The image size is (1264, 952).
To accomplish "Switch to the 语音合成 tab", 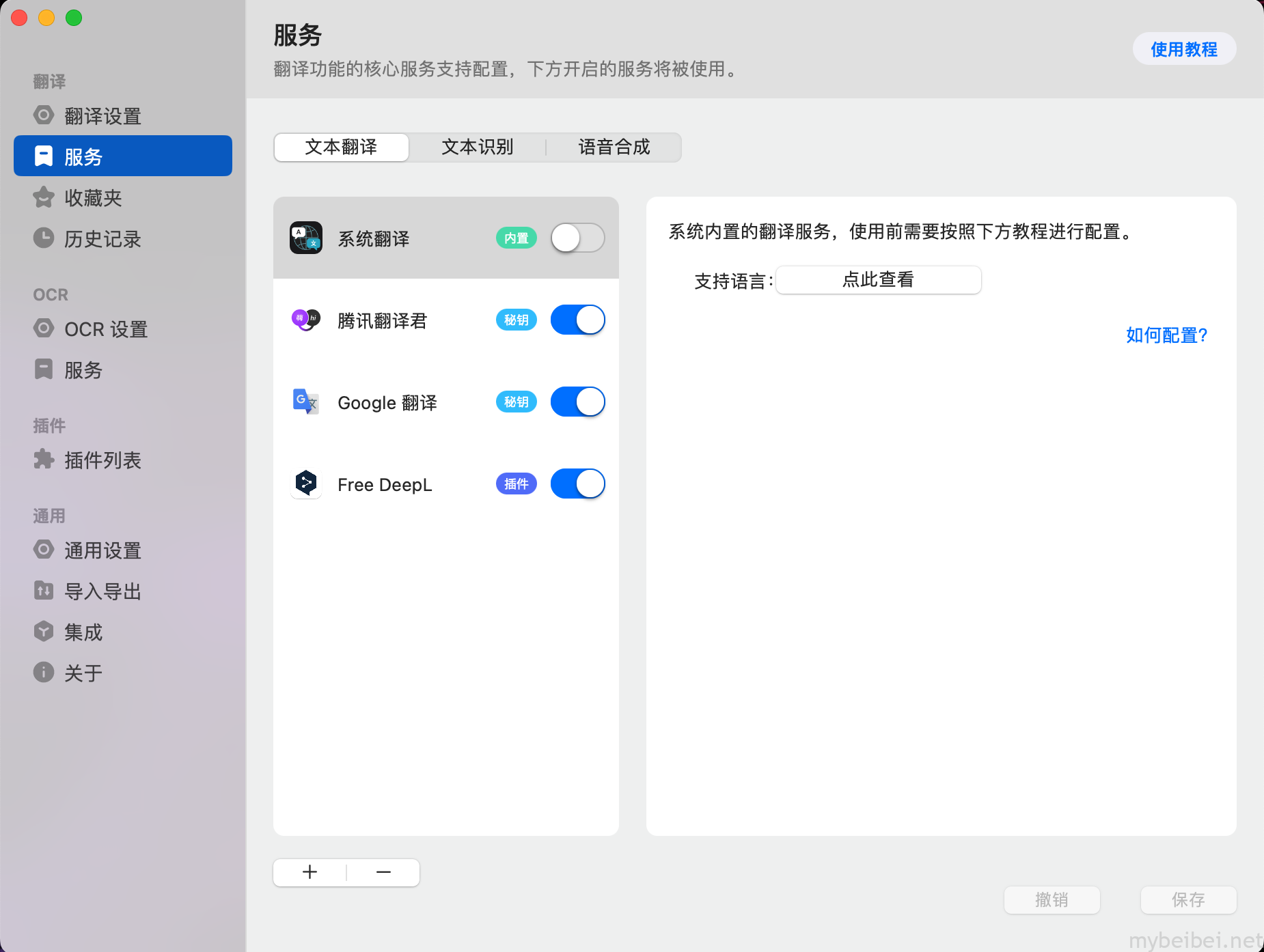I will click(x=614, y=147).
